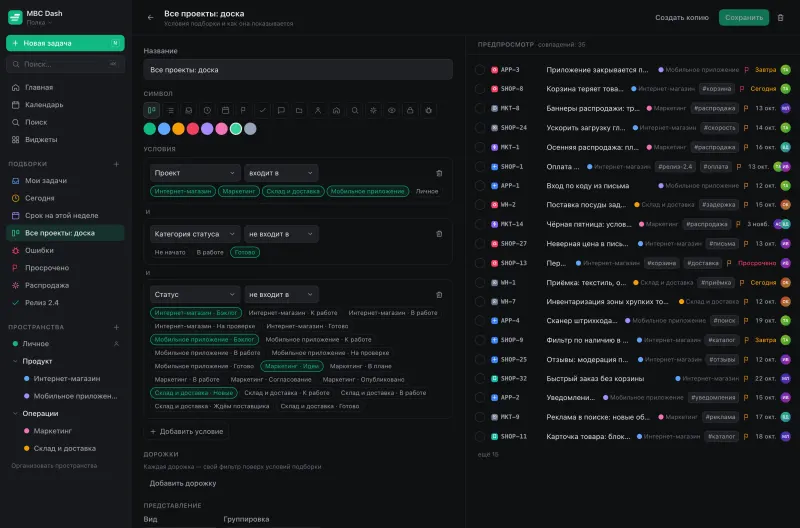Viewport: 800px width, 528px height.
Task: Delete the collection with the top-right trash icon
Action: [x=780, y=17]
